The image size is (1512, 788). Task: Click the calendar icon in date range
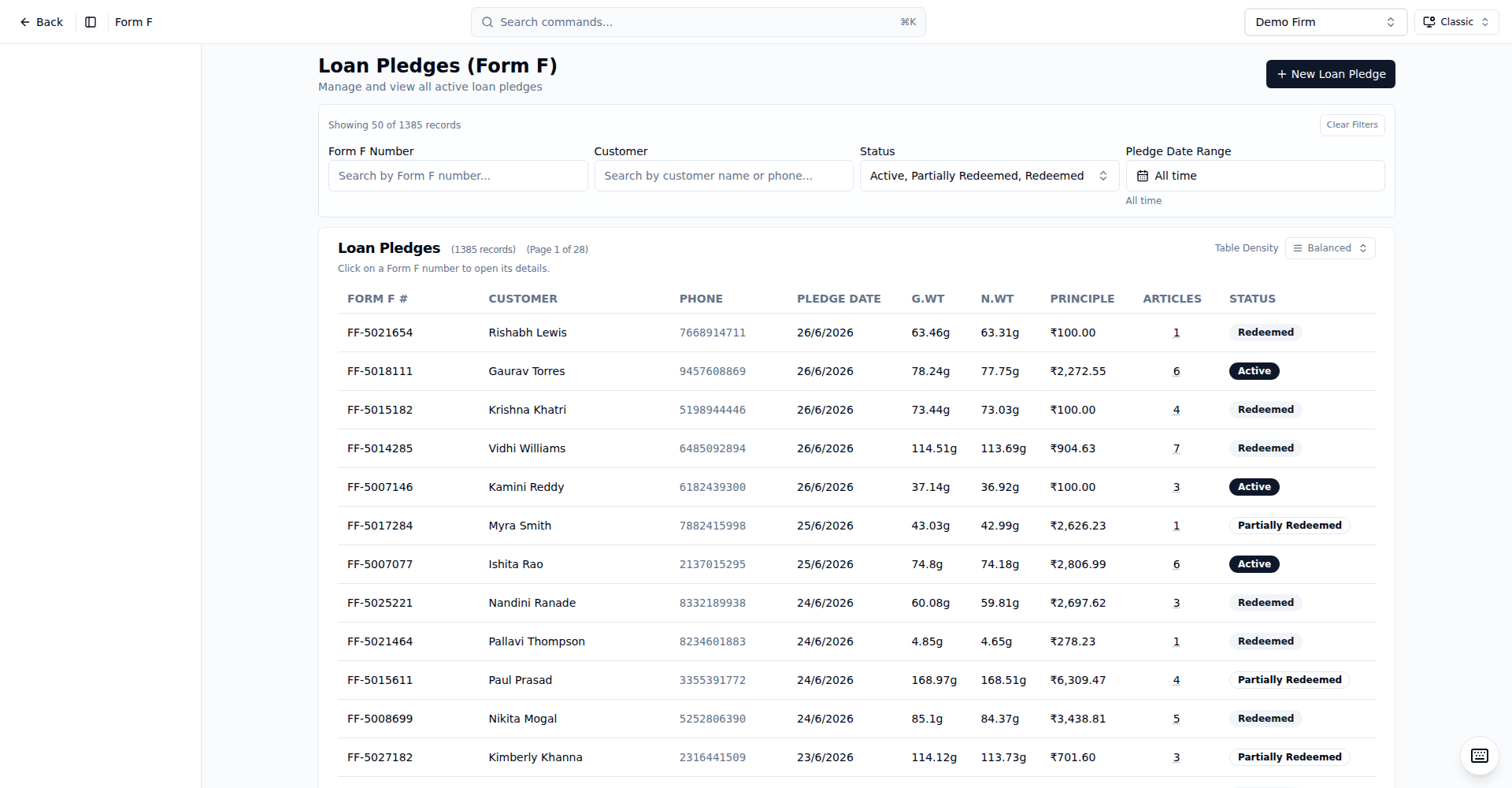pos(1143,176)
